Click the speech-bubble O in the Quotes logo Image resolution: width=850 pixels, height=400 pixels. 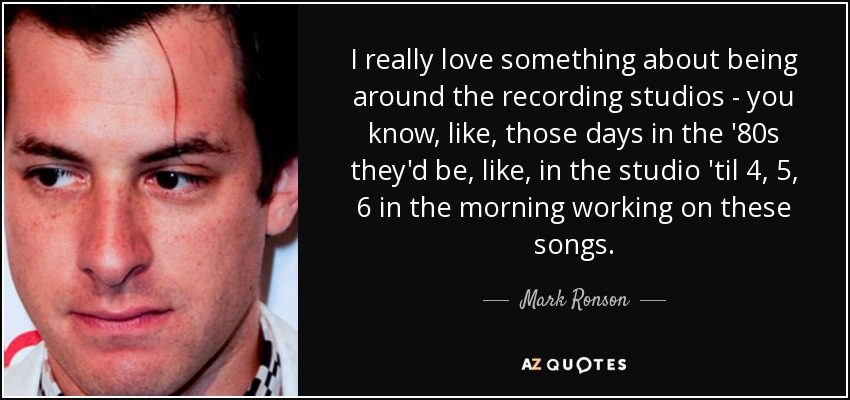coord(582,365)
